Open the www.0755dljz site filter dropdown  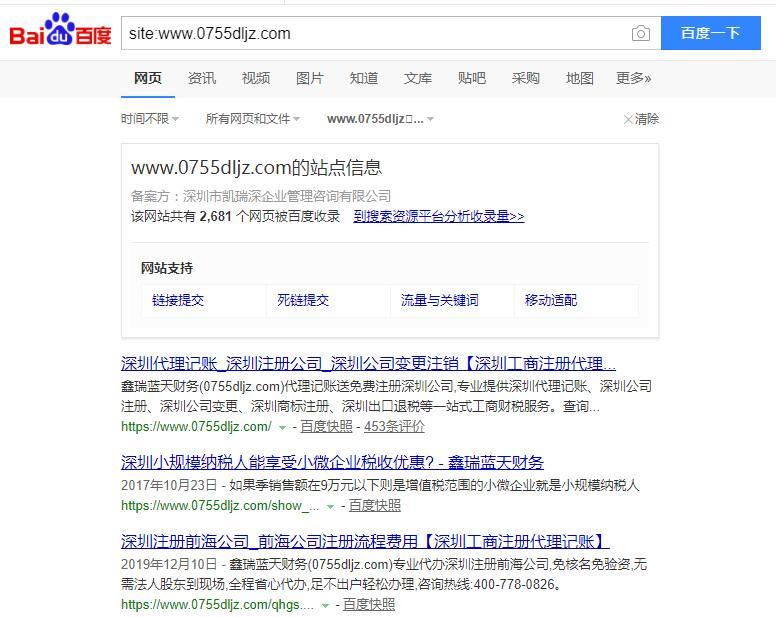tap(380, 119)
